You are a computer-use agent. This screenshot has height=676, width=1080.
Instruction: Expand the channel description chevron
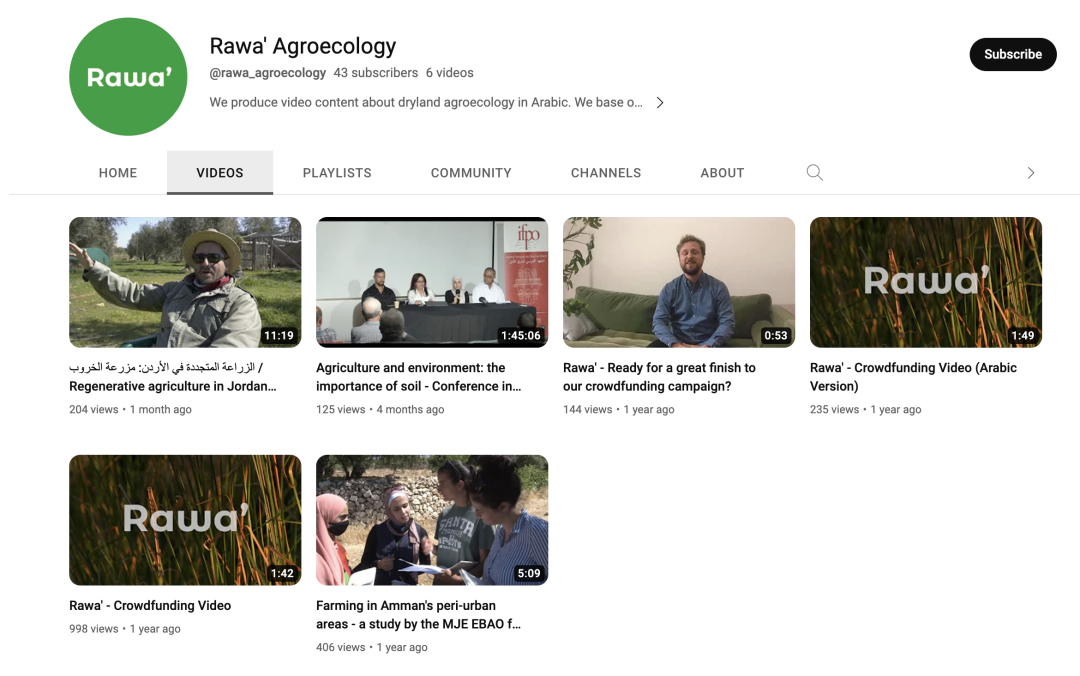[660, 103]
